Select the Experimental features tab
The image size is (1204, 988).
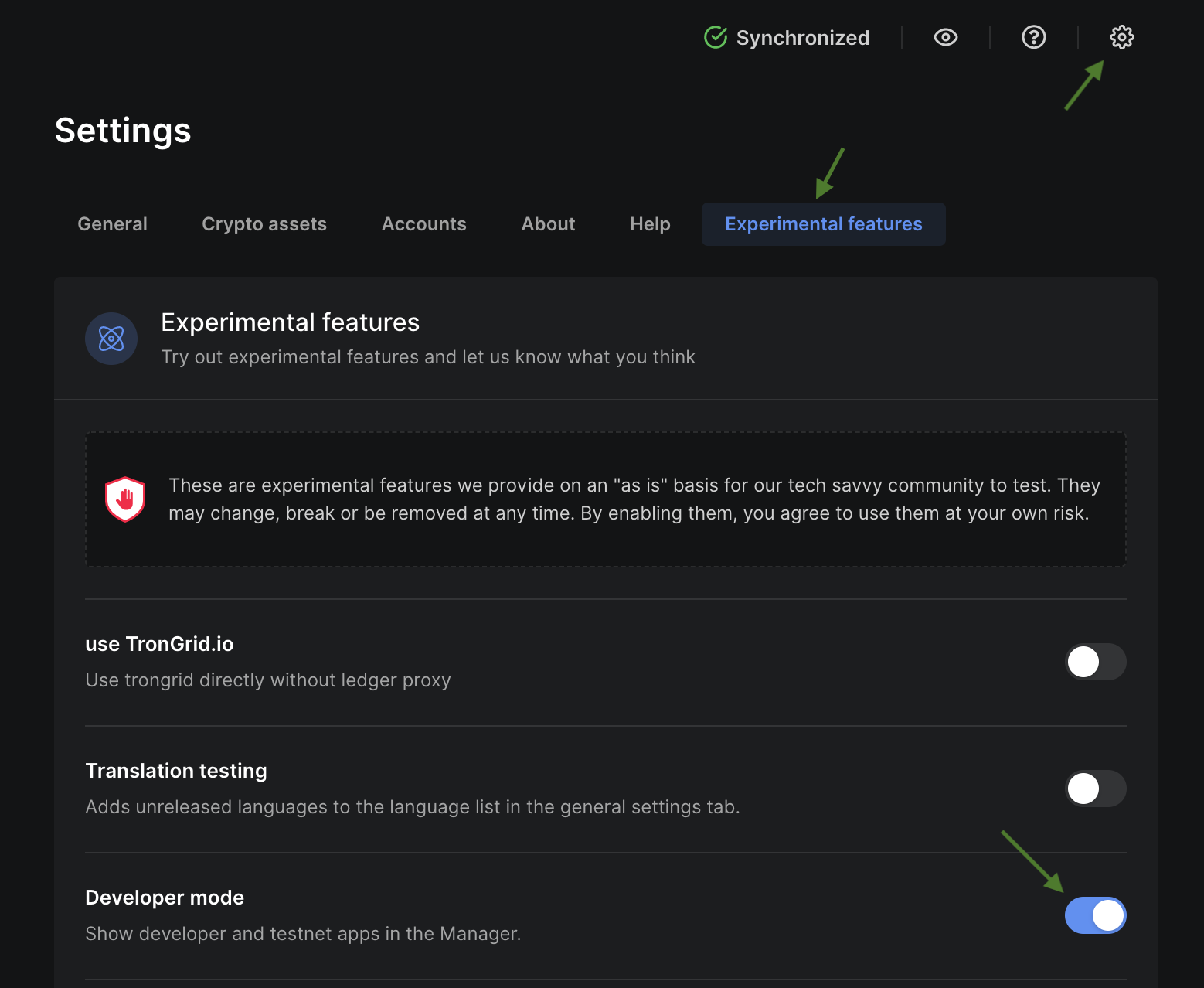[x=824, y=224]
